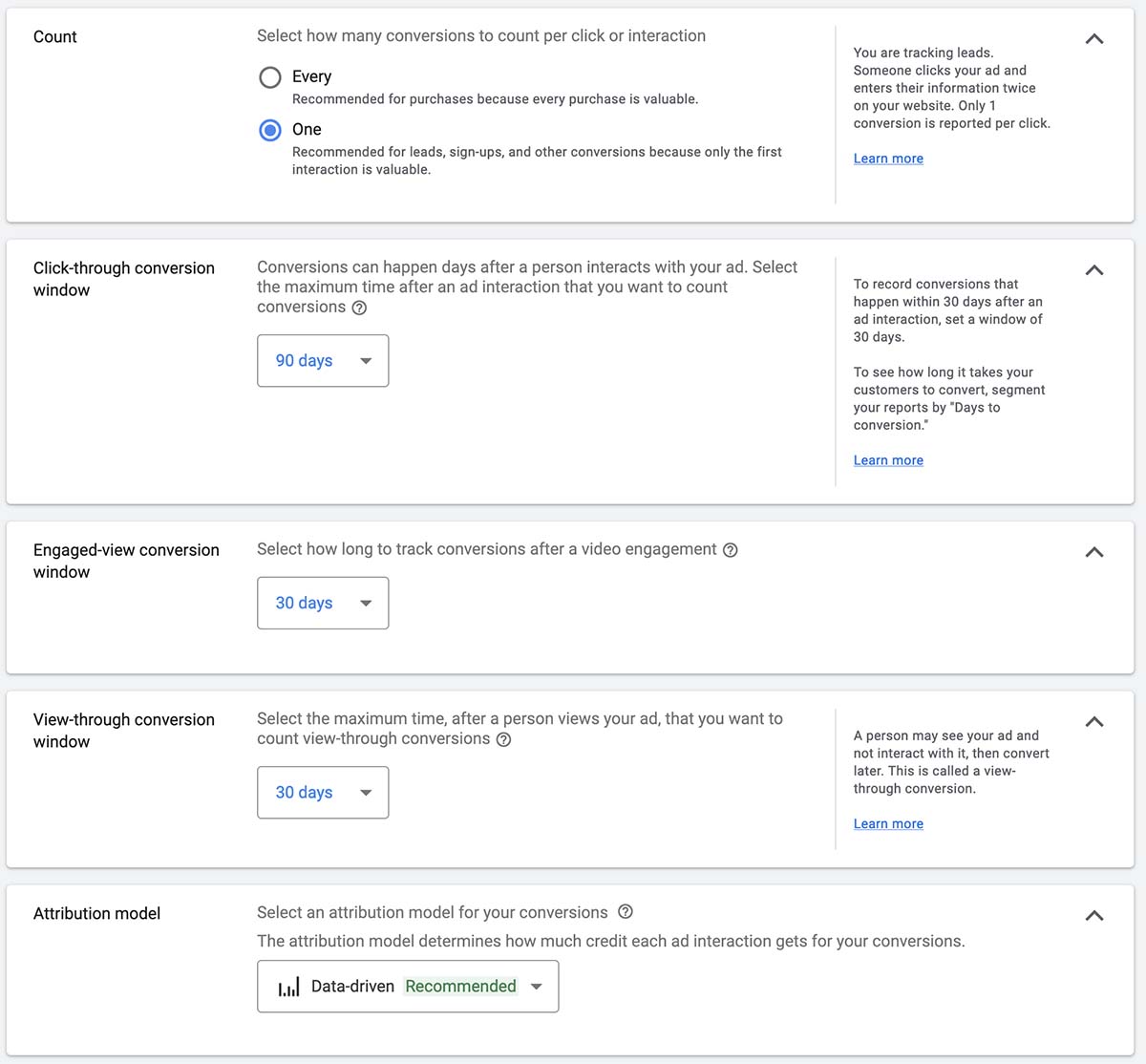Click the bar chart icon in Data-driven selector

(288, 988)
